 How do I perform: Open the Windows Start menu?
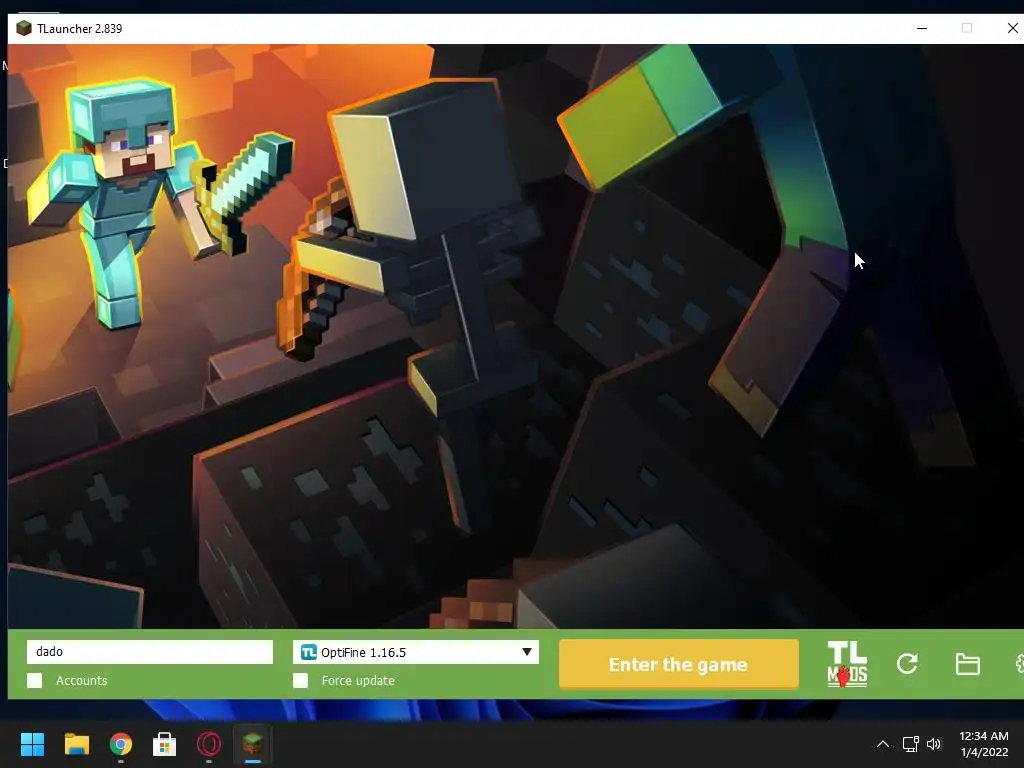(32, 744)
